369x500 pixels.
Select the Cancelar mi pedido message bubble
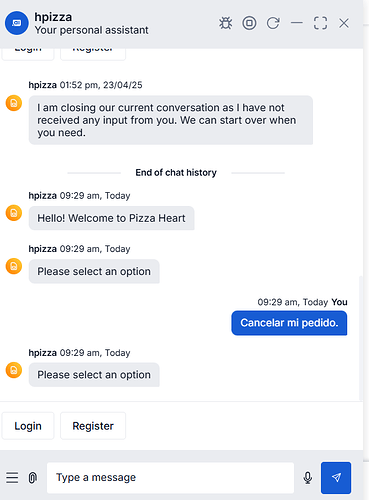tap(289, 323)
